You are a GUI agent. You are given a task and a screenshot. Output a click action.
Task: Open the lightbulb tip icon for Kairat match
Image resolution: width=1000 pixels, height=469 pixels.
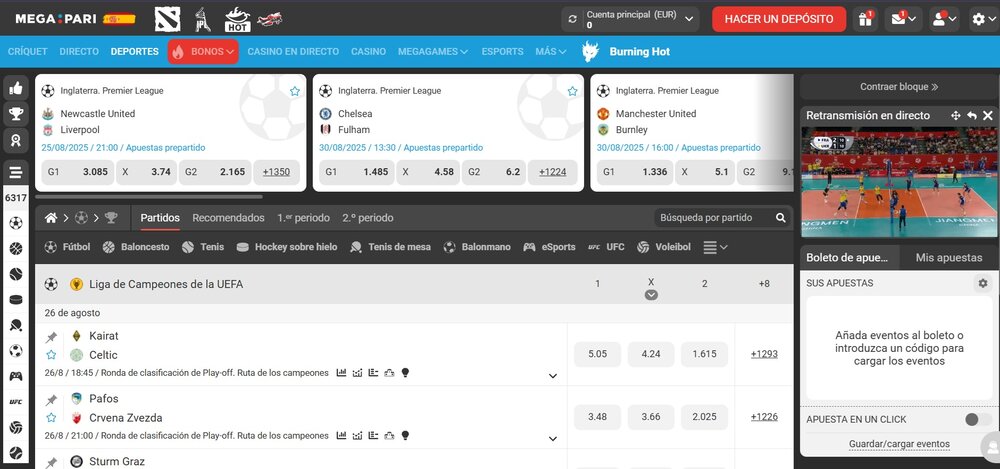point(404,373)
